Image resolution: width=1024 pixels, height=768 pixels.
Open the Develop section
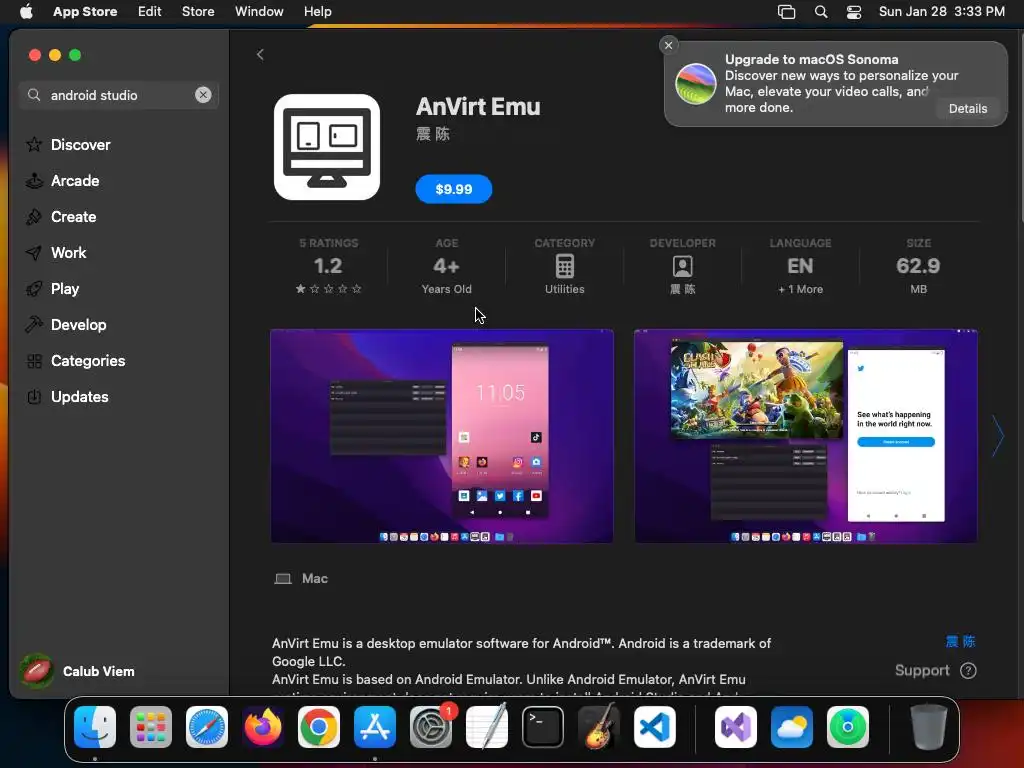(x=78, y=325)
